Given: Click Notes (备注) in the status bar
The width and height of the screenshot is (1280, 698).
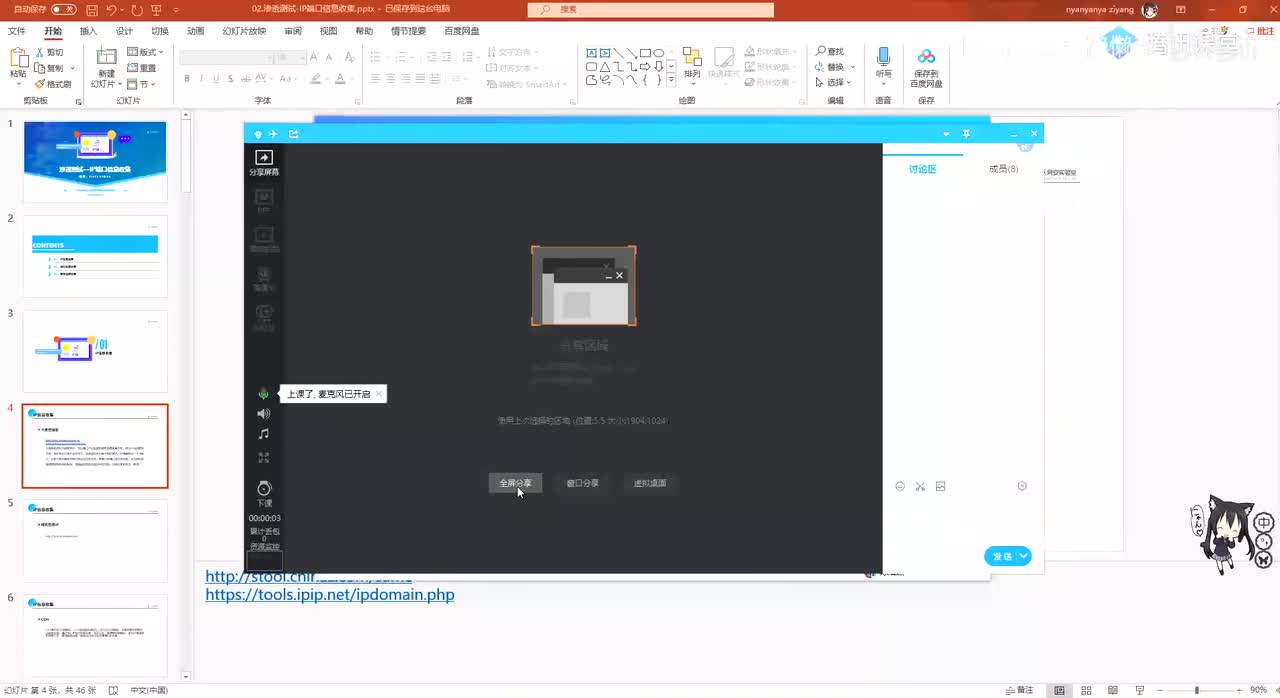Looking at the screenshot, I should coord(1020,690).
